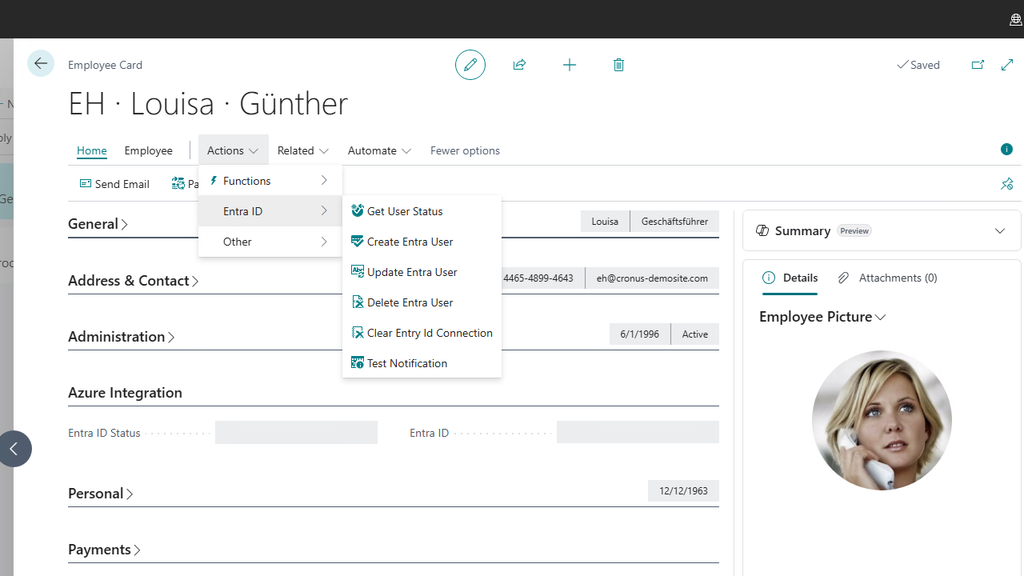Click the Active status value
This screenshot has width=1024, height=576.
695,334
